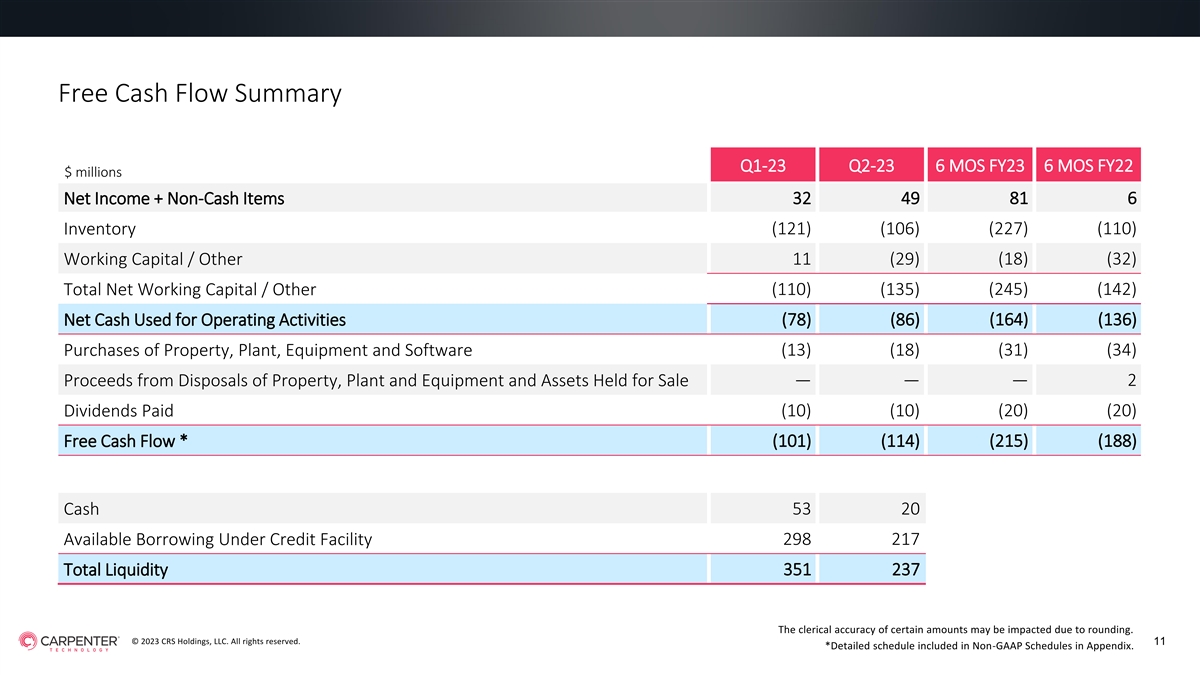Click Purchases of Property, Plant, Equipment row
The width and height of the screenshot is (1200, 675).
pos(599,350)
